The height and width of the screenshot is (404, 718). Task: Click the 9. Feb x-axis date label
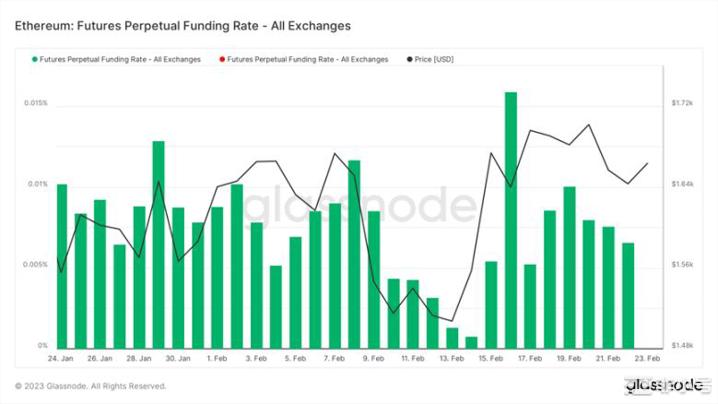(374, 357)
